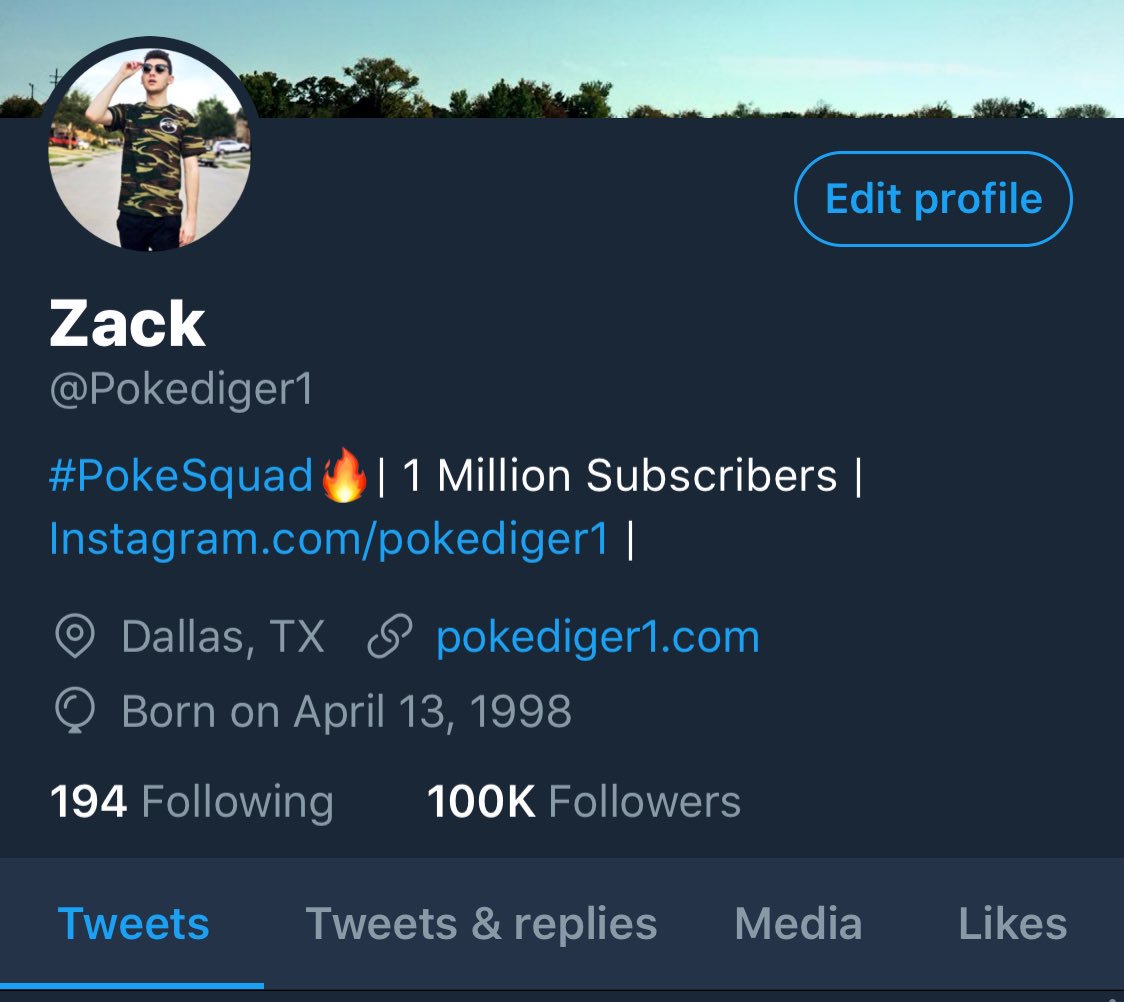Image resolution: width=1124 pixels, height=1002 pixels.
Task: Click the Edit profile button
Action: point(933,199)
